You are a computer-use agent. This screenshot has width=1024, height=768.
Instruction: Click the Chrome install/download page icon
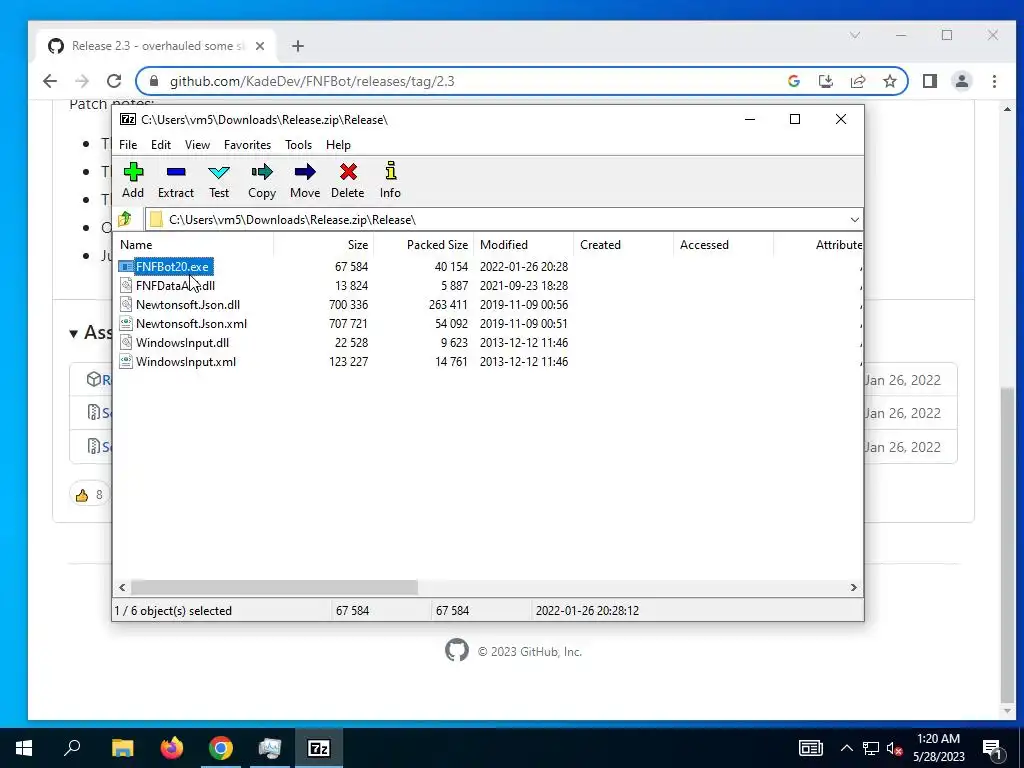825,81
